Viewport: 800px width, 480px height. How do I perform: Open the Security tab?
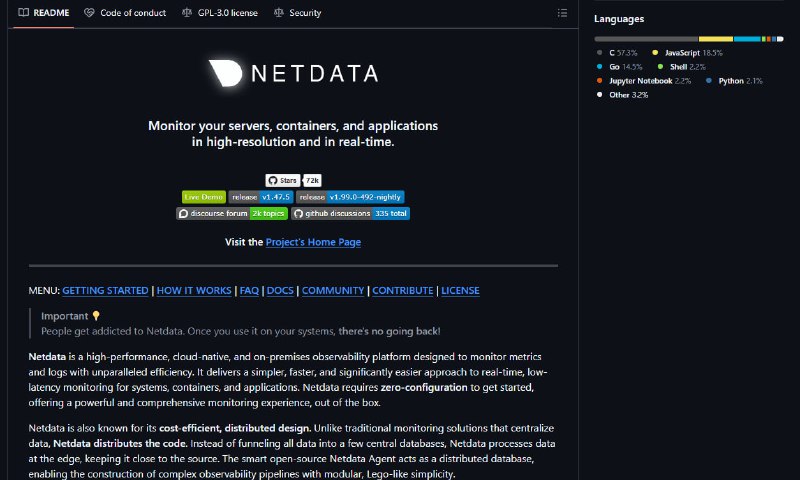click(x=297, y=13)
